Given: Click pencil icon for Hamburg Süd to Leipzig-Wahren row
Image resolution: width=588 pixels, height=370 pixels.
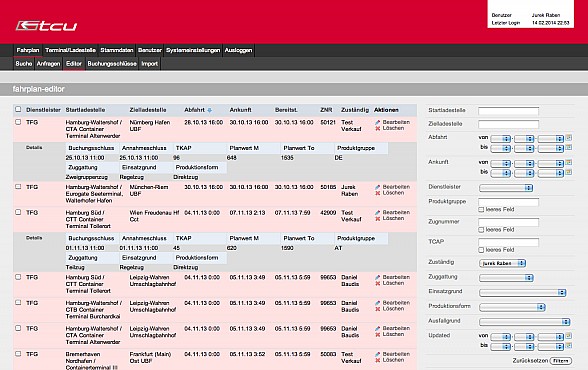Looking at the screenshot, I should [x=378, y=277].
